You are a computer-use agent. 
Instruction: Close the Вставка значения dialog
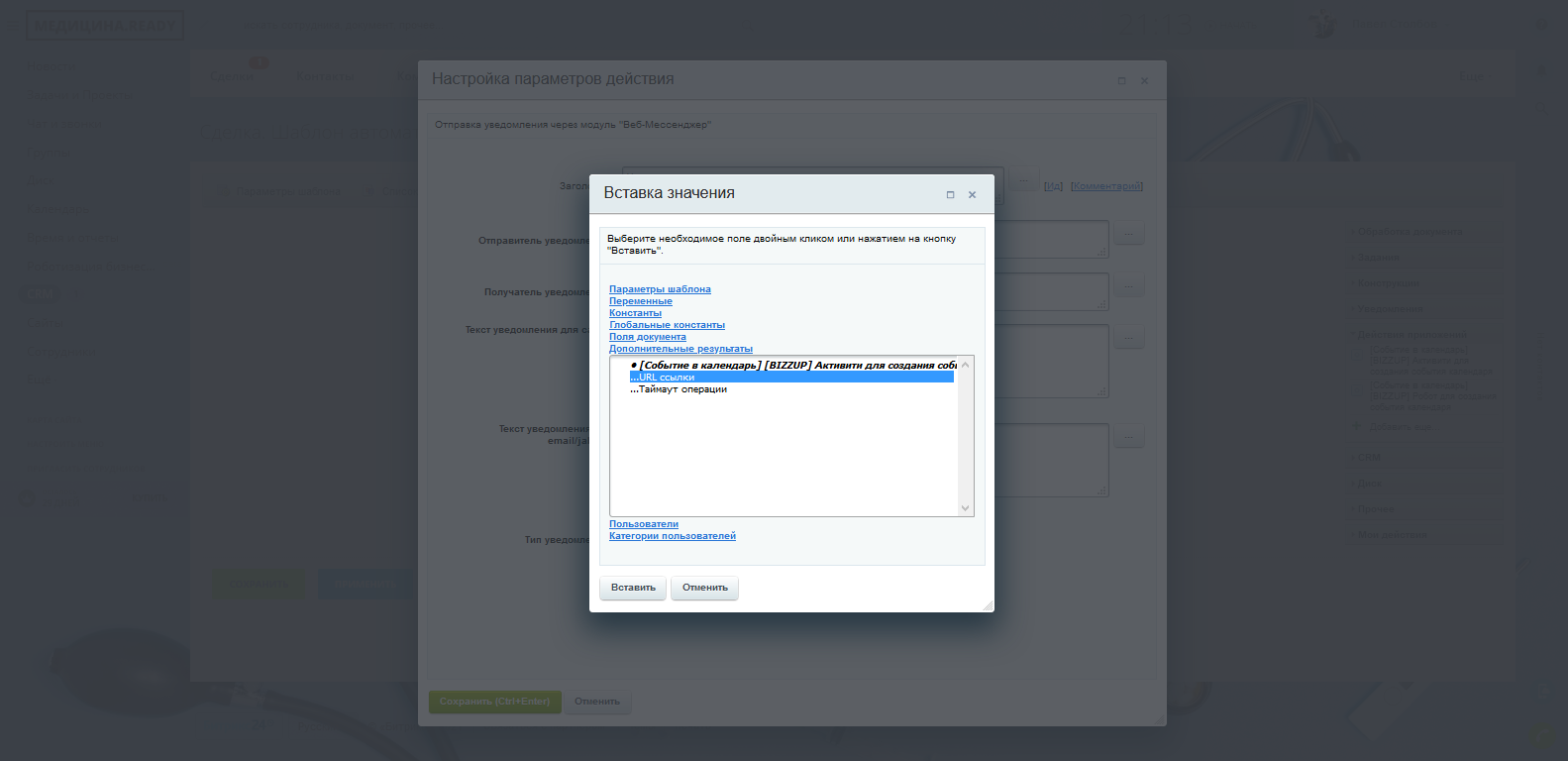click(972, 195)
